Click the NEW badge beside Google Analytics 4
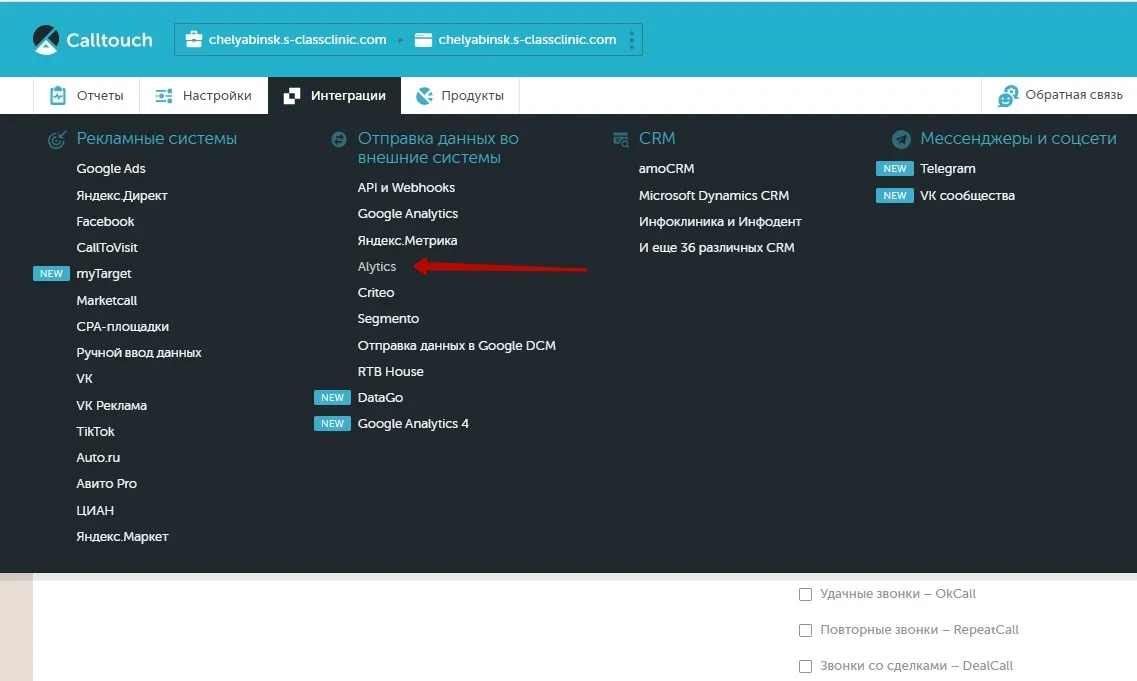This screenshot has height=681, width=1137. point(332,424)
